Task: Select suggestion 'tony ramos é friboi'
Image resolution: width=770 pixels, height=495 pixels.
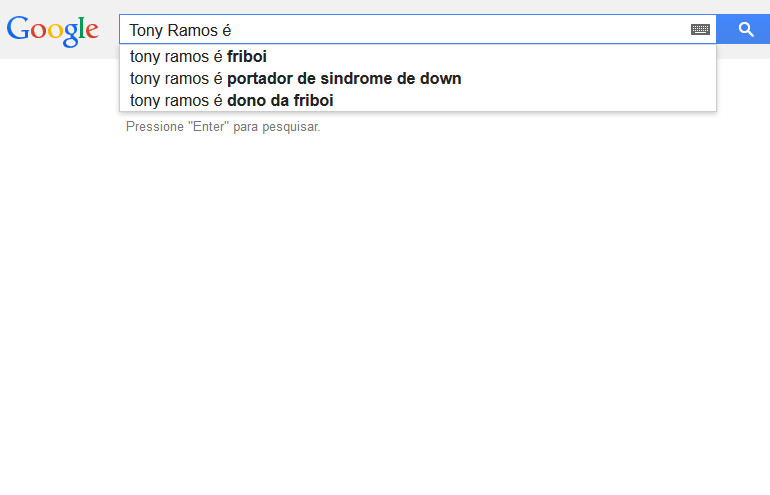Action: (417, 56)
